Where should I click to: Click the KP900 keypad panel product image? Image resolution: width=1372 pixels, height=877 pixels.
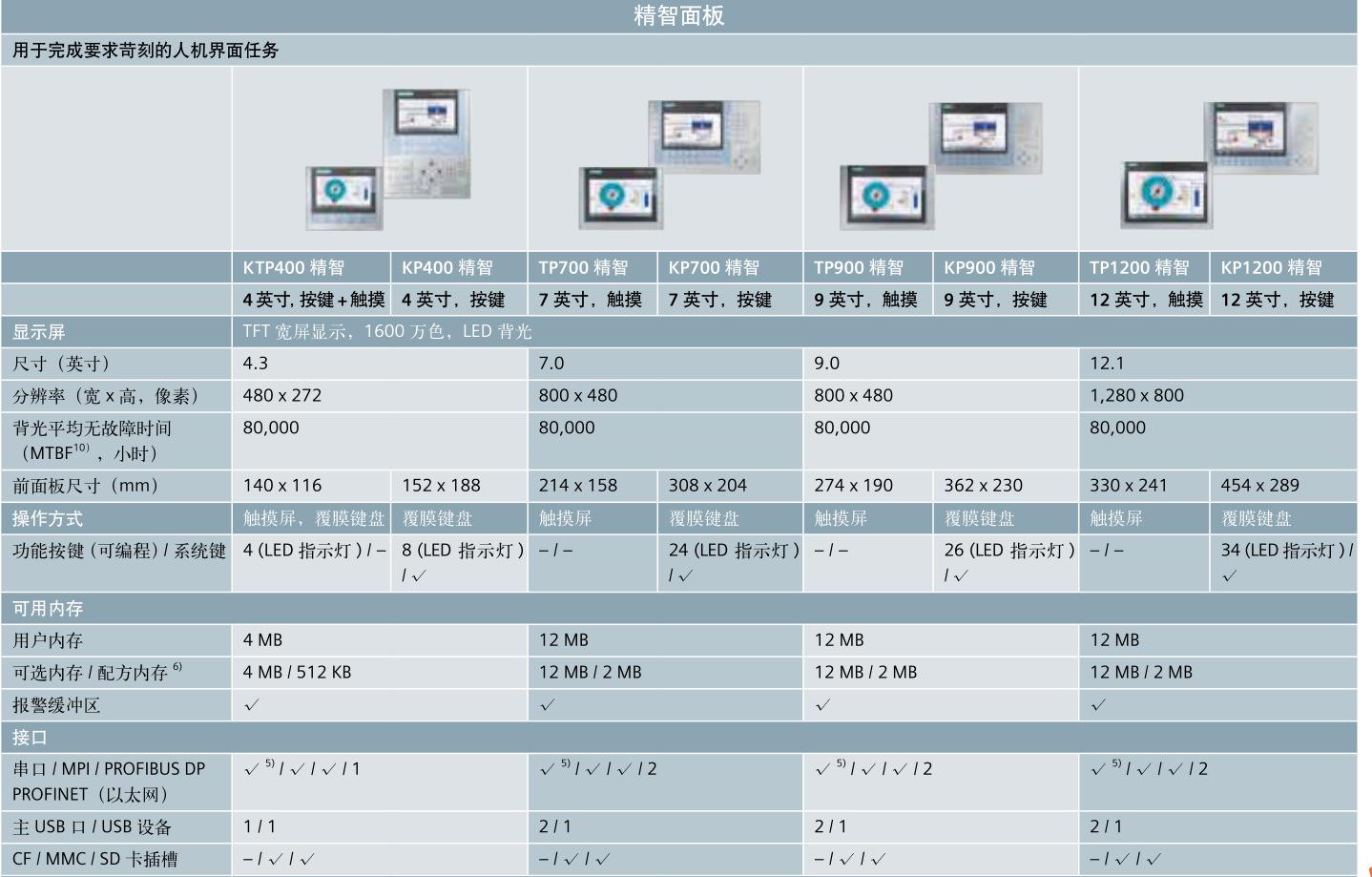click(x=986, y=136)
